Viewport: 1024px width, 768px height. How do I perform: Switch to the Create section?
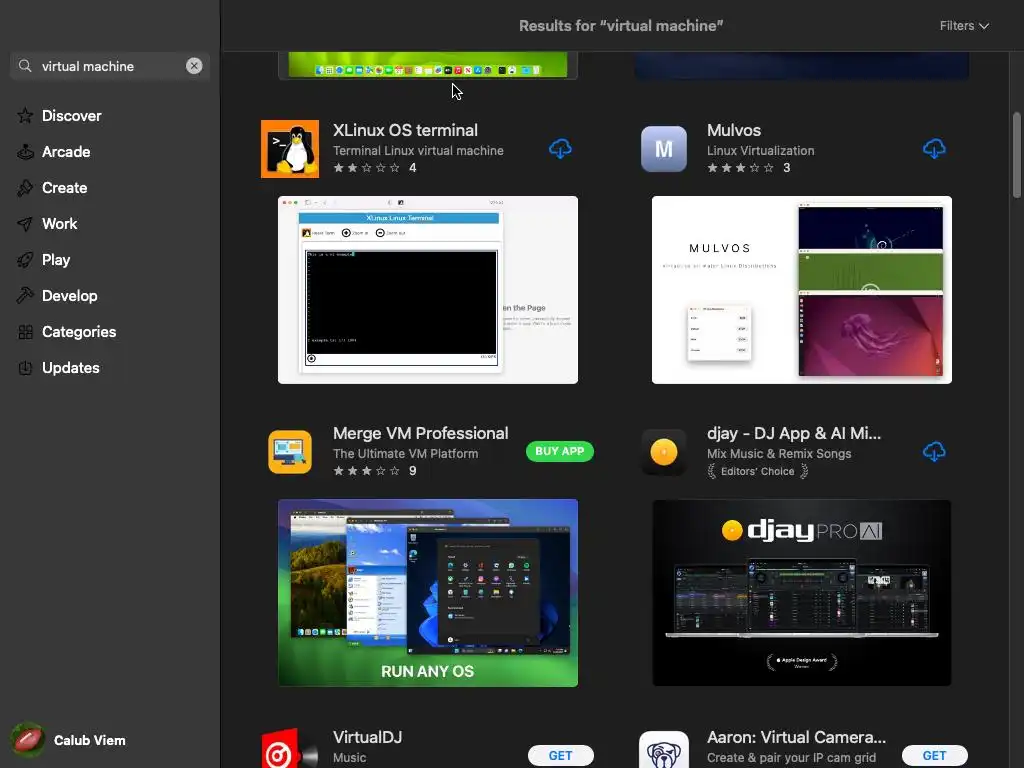click(x=65, y=187)
